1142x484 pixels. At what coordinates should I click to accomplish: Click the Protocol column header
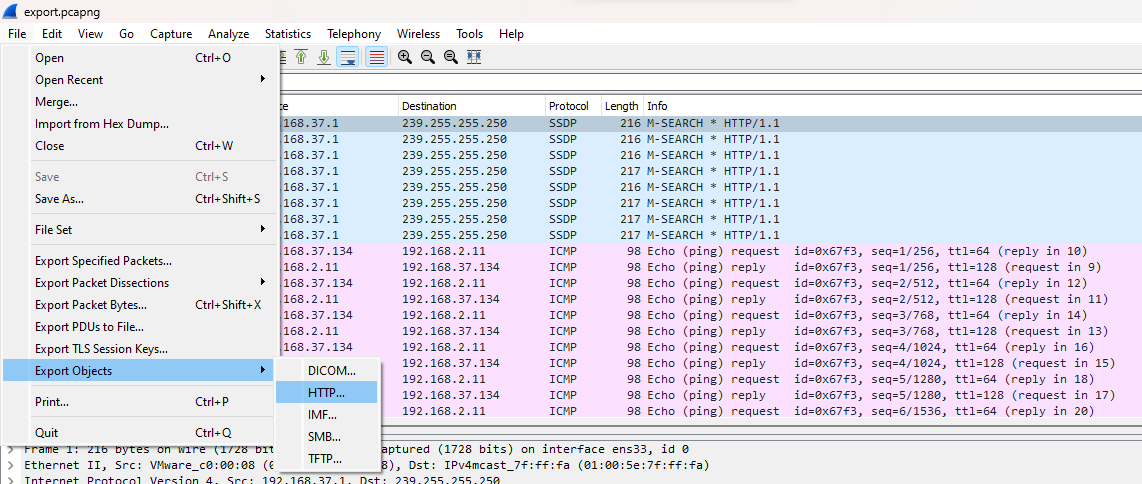568,106
